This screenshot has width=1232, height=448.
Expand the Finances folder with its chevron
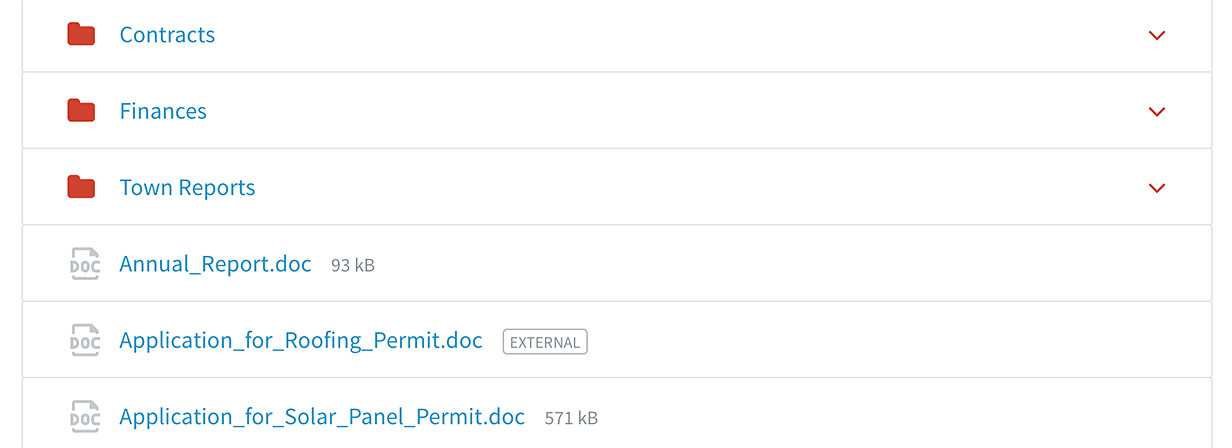[x=1157, y=111]
